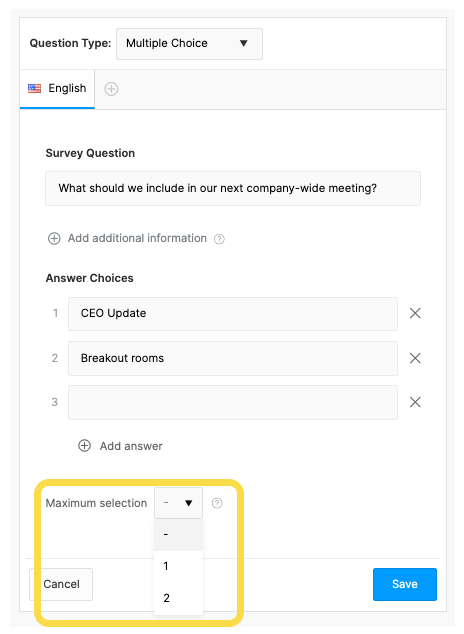Delete the empty third answer choice

coord(415,402)
